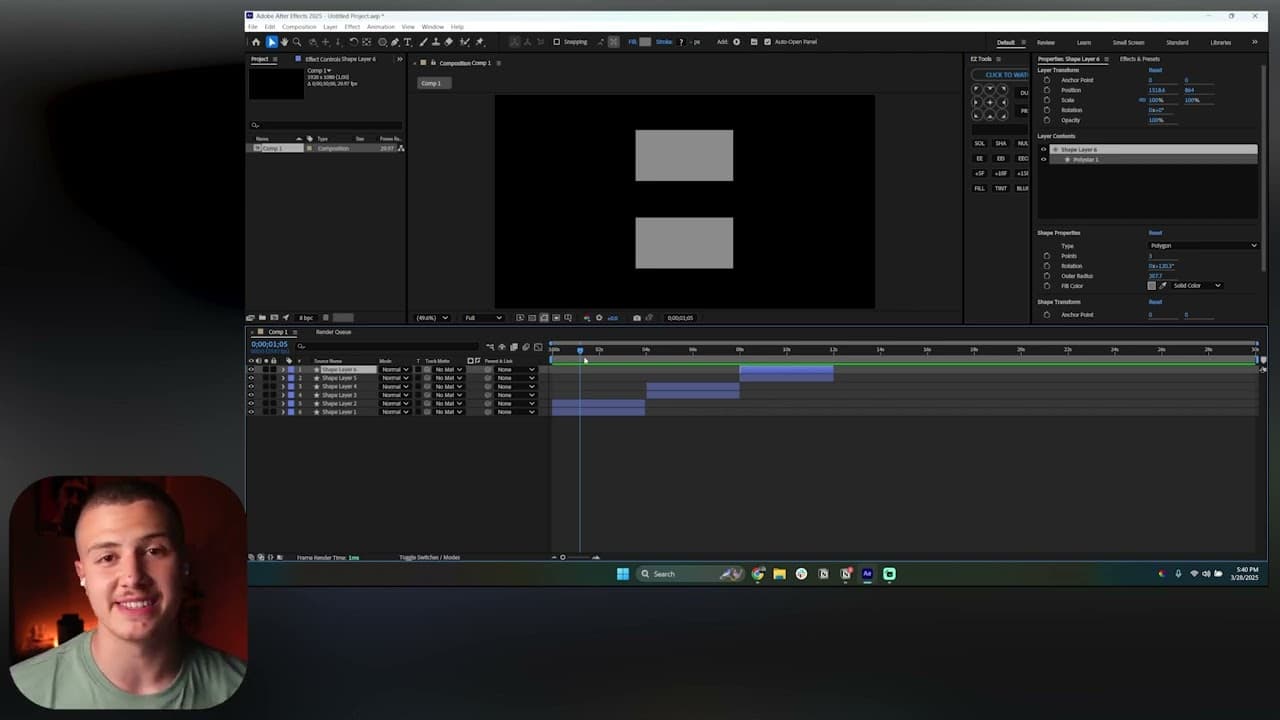Image resolution: width=1280 pixels, height=720 pixels.
Task: Open the viewer magnification dropdown
Action: click(431, 317)
